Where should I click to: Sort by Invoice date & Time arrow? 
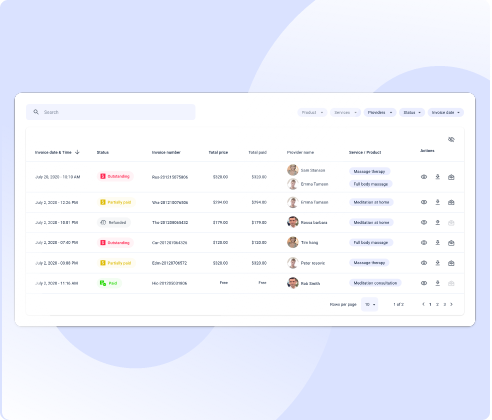(x=77, y=152)
